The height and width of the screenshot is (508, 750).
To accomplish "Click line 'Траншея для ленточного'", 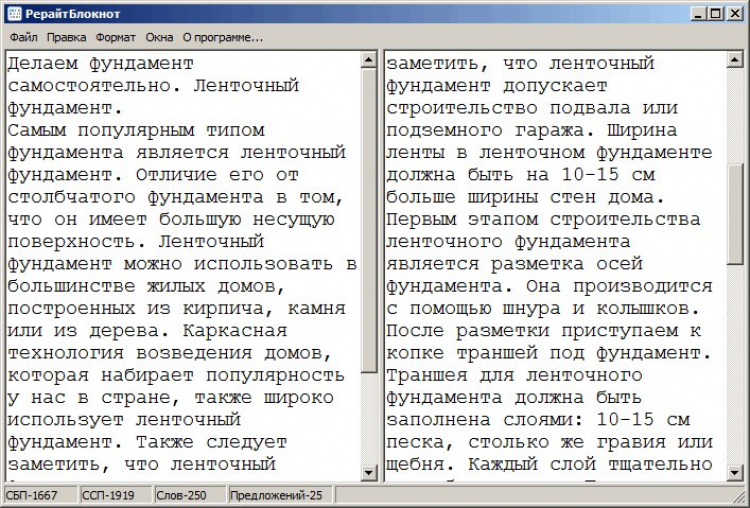I will point(514,376).
